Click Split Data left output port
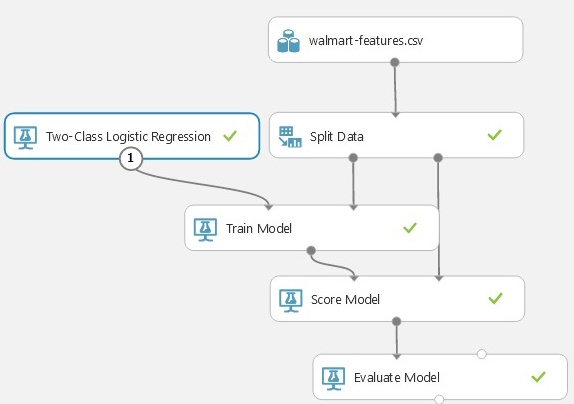The image size is (574, 404). tap(353, 158)
